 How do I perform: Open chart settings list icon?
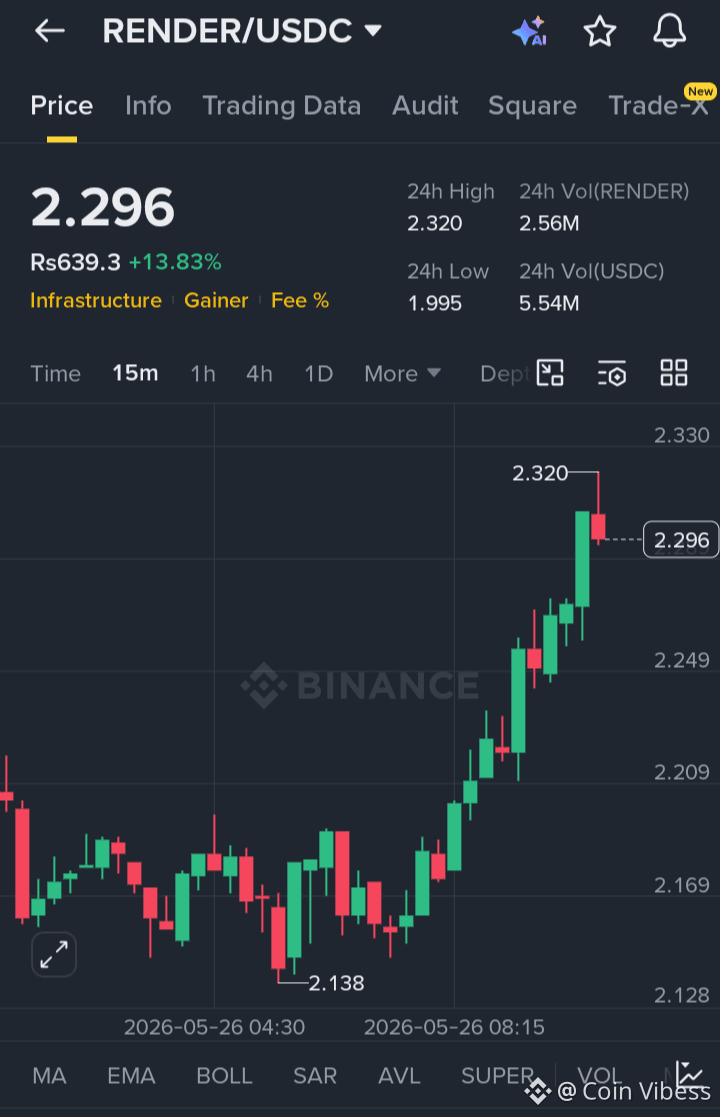click(x=612, y=373)
